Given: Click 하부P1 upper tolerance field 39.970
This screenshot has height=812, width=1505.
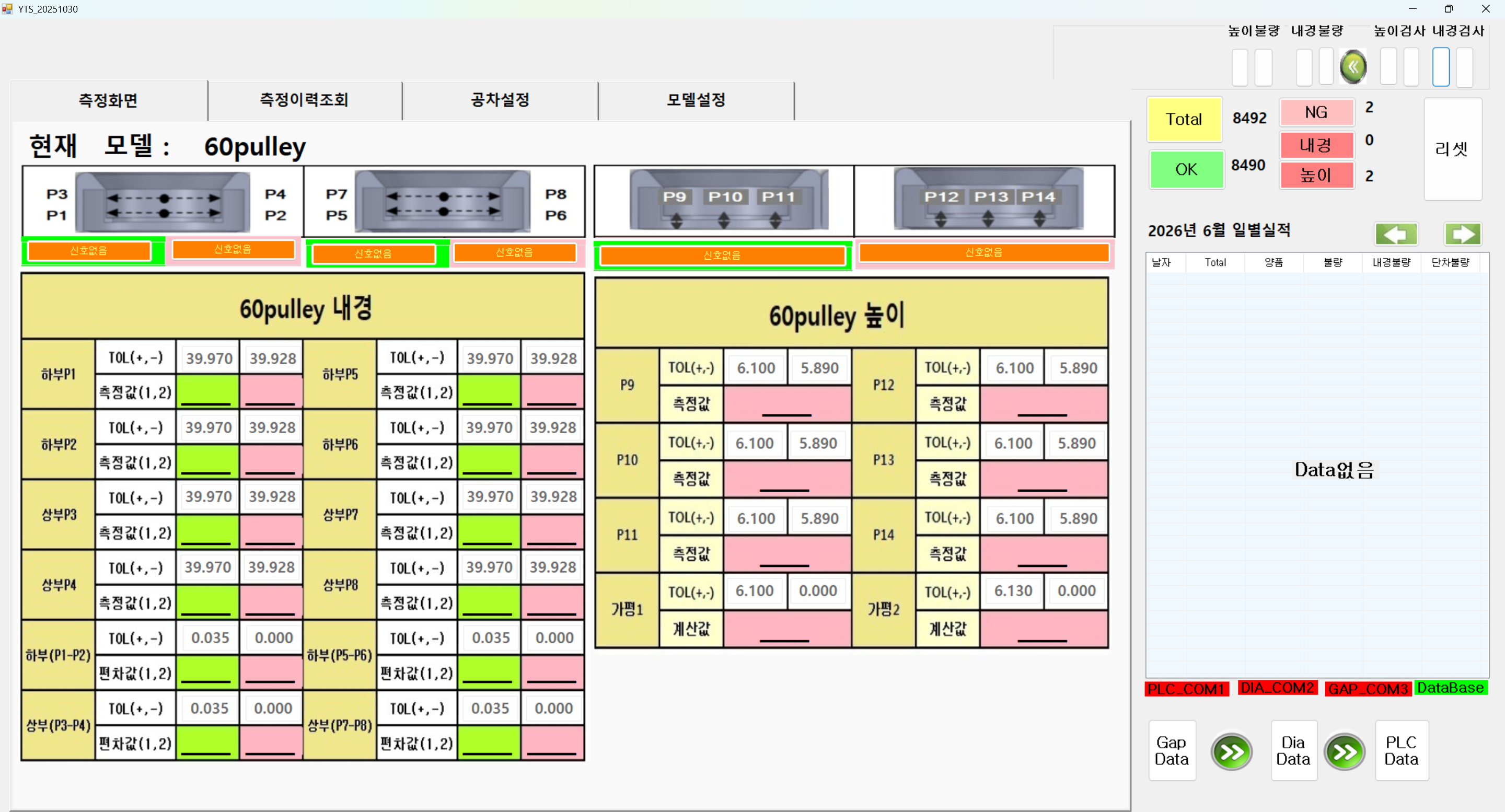Looking at the screenshot, I should [x=209, y=358].
